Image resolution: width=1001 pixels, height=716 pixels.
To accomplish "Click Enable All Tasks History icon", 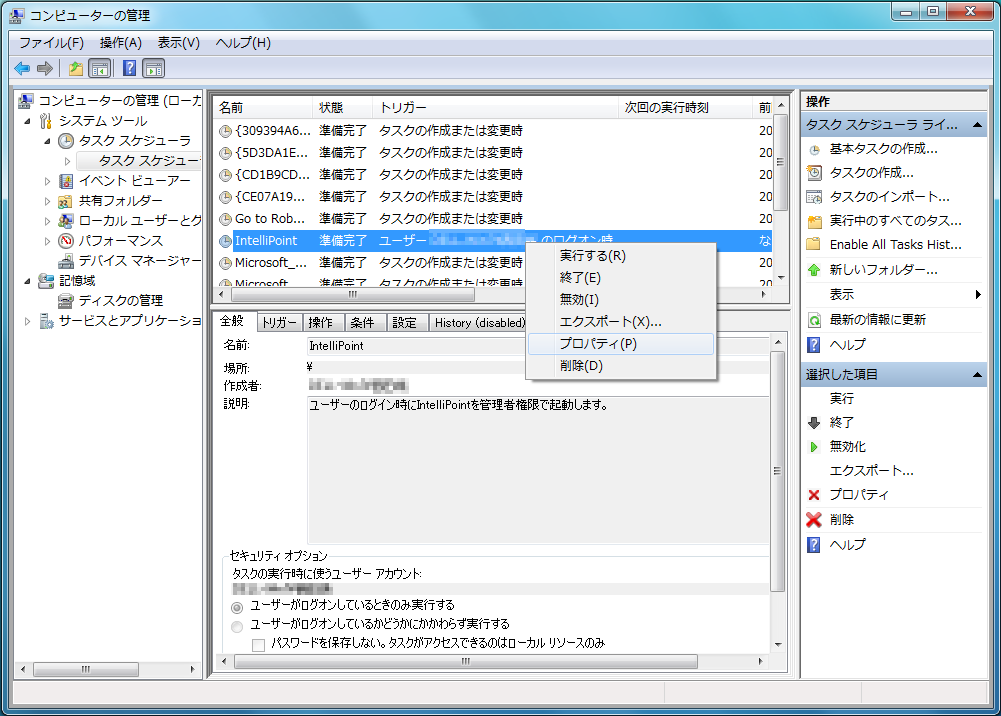I will point(813,244).
